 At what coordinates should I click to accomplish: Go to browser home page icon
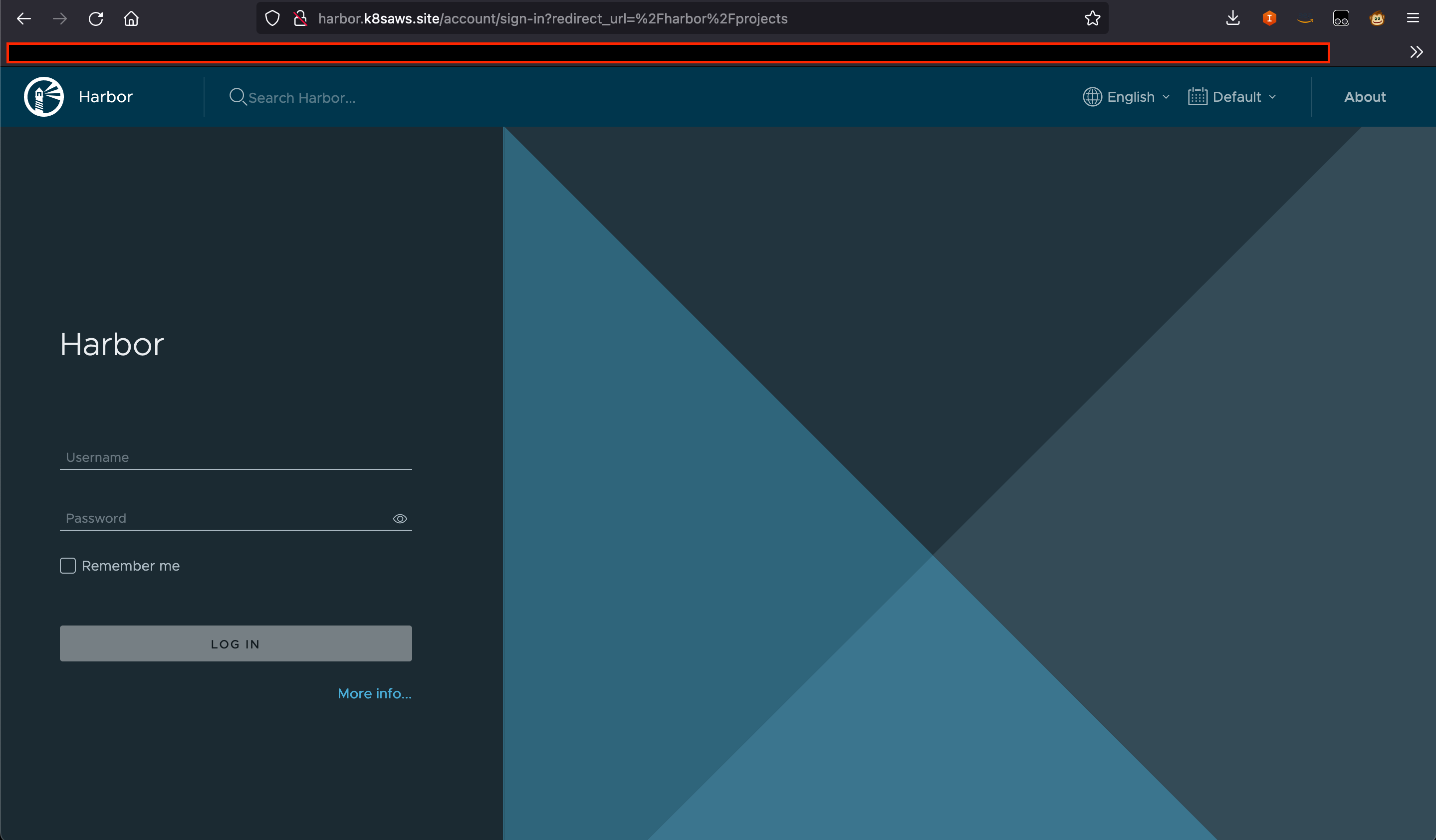coord(131,19)
